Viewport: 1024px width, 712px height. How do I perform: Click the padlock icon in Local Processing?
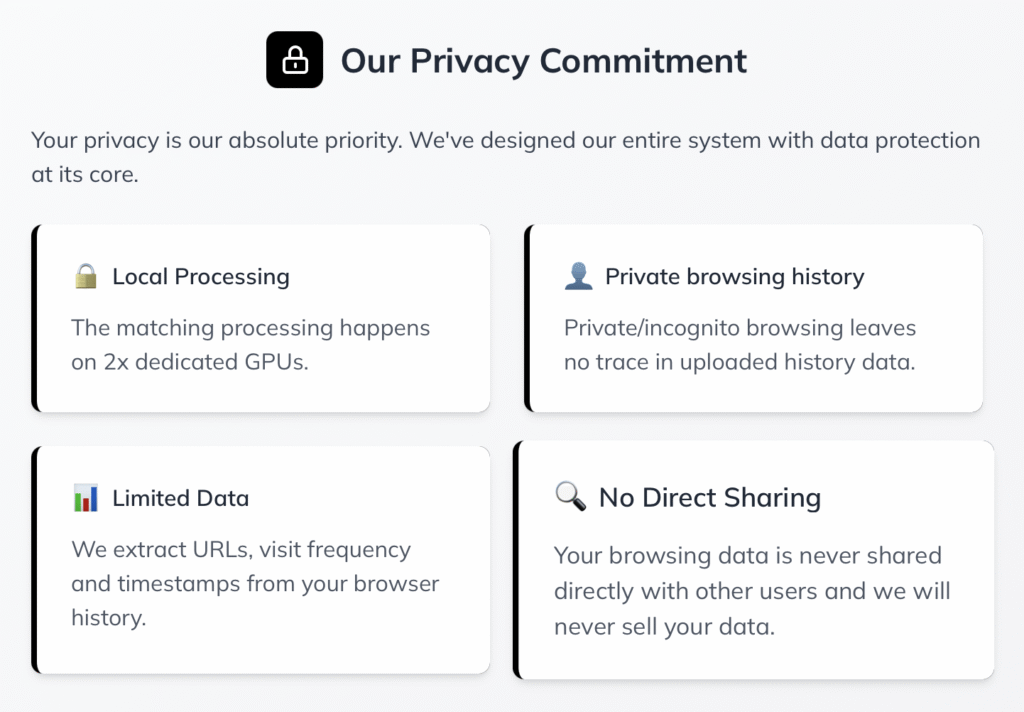pos(86,277)
